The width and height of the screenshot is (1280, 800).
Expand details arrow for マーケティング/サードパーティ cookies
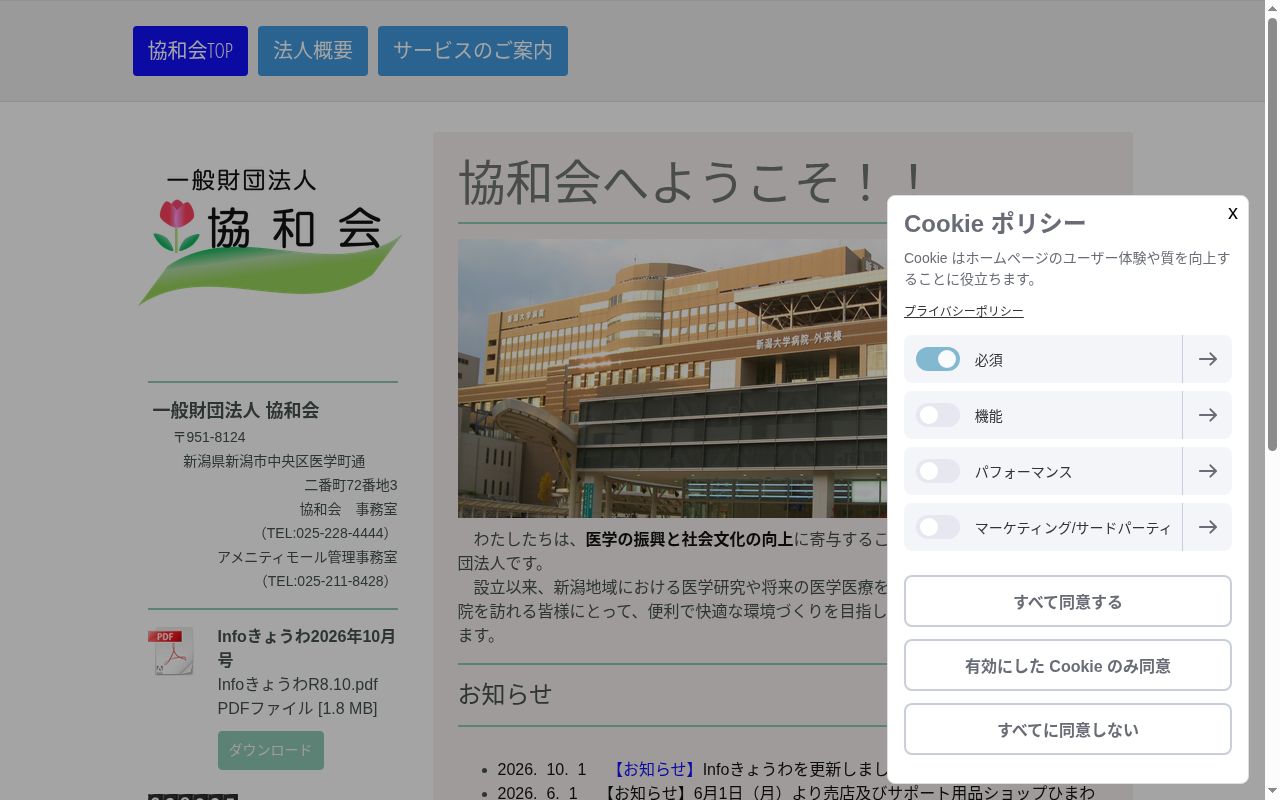click(1207, 527)
